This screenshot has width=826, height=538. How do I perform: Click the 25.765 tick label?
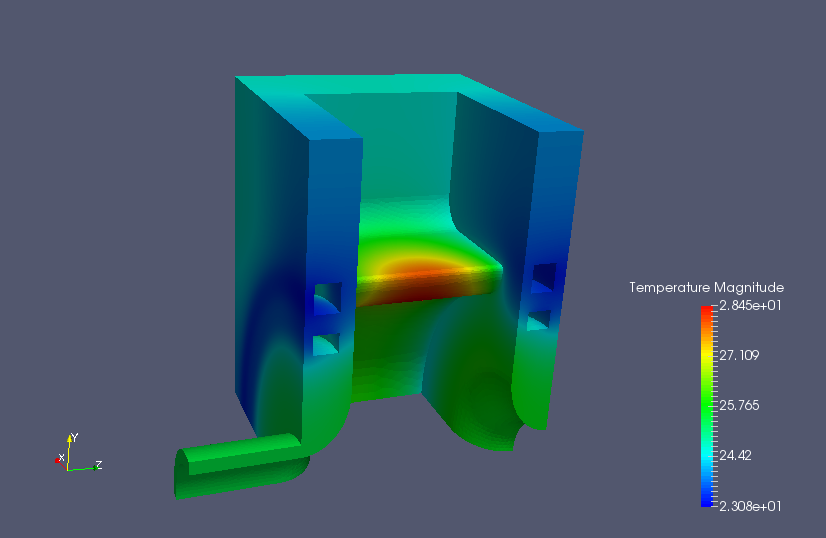pos(739,405)
